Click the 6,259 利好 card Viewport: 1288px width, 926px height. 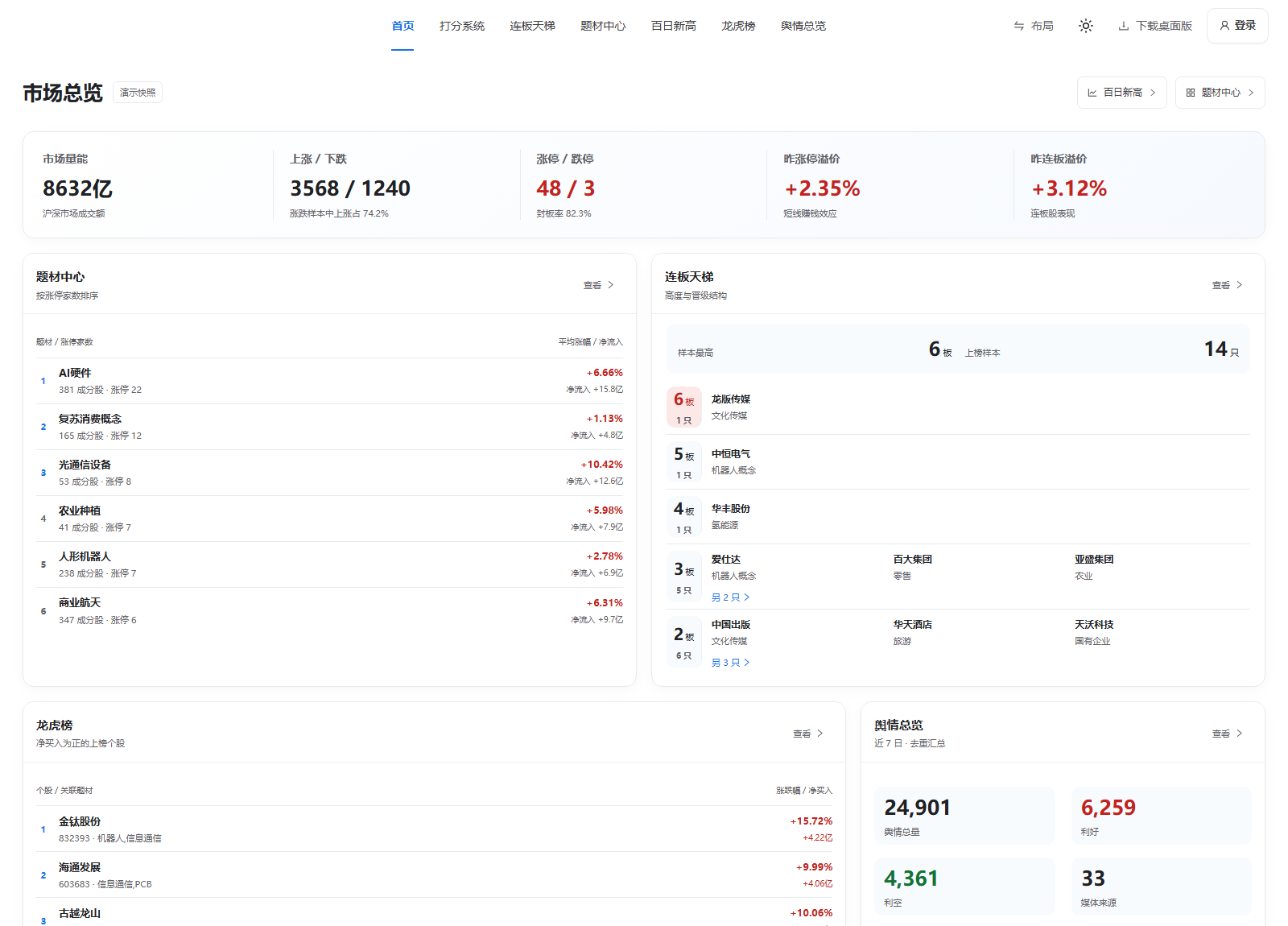point(1162,816)
